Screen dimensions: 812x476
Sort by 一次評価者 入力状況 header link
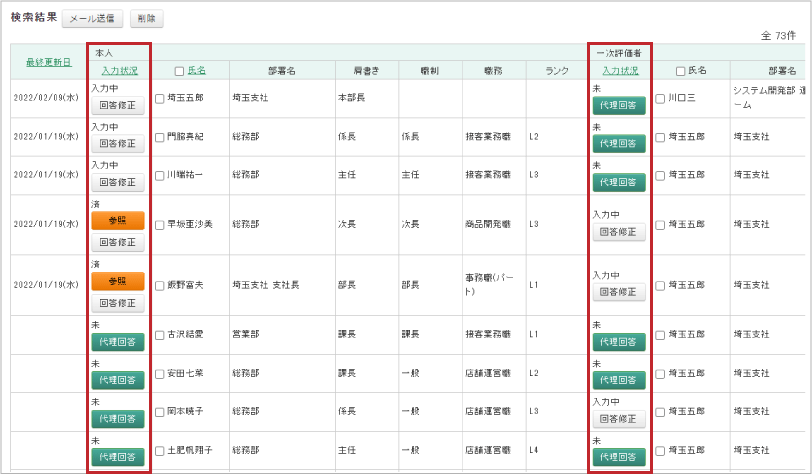click(x=620, y=71)
